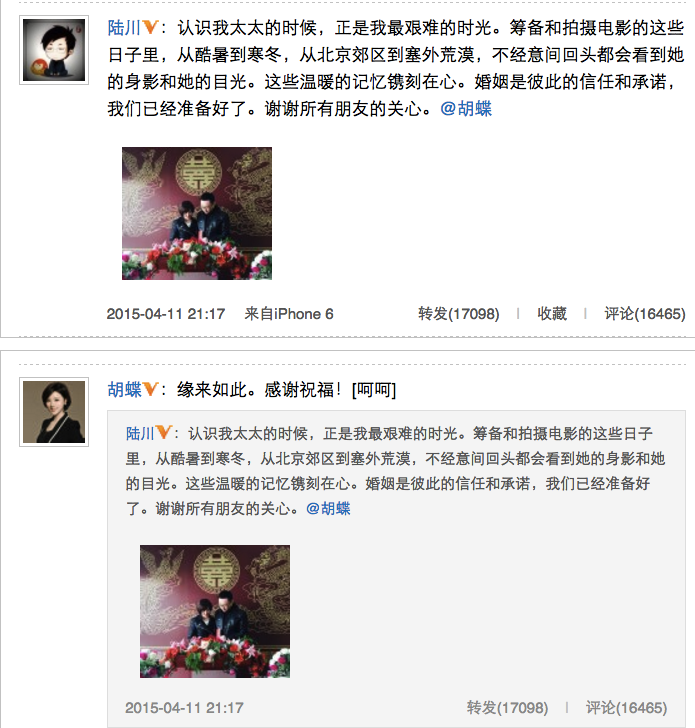Enlarge wedding photo inside the quoted repost
The width and height of the screenshot is (695, 728).
point(215,611)
